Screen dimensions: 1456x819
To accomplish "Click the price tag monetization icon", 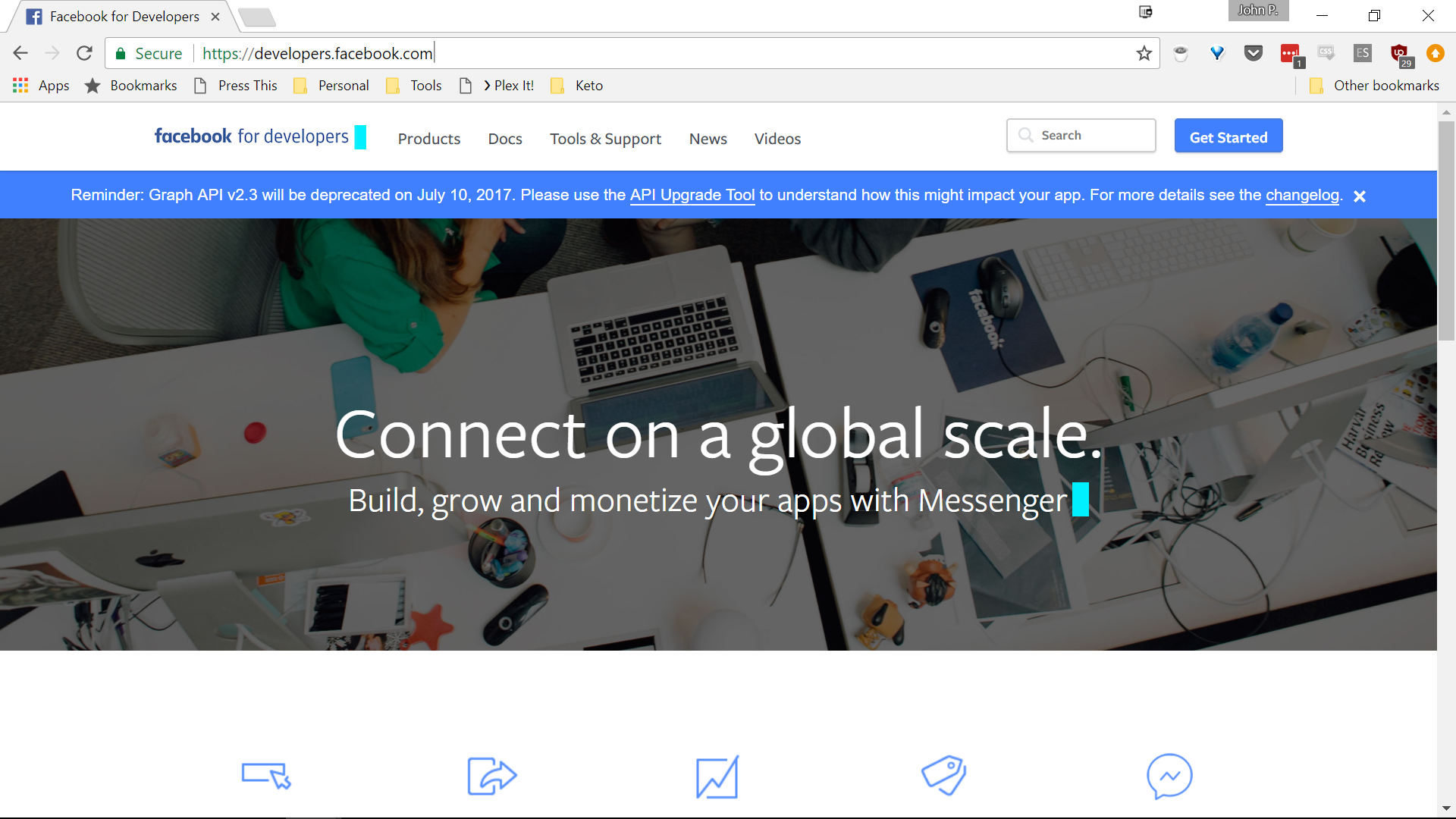I will point(943,775).
